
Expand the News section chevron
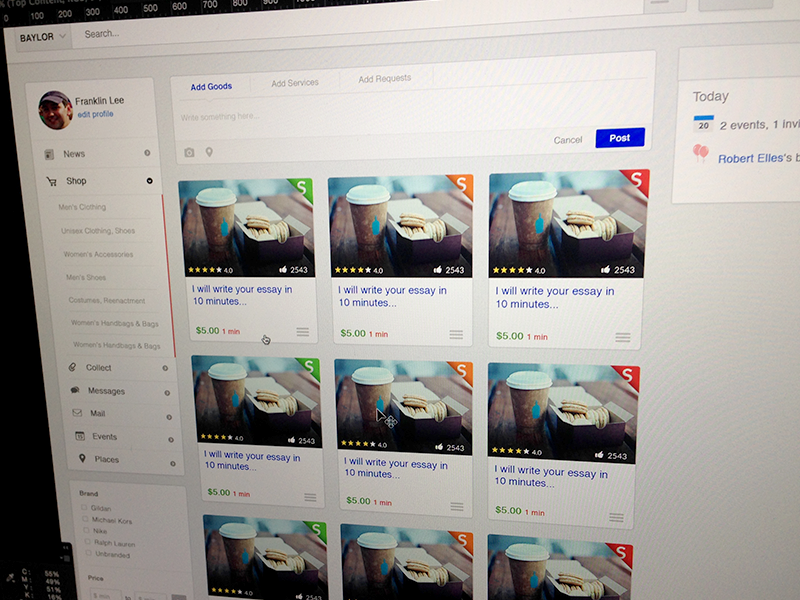(147, 152)
